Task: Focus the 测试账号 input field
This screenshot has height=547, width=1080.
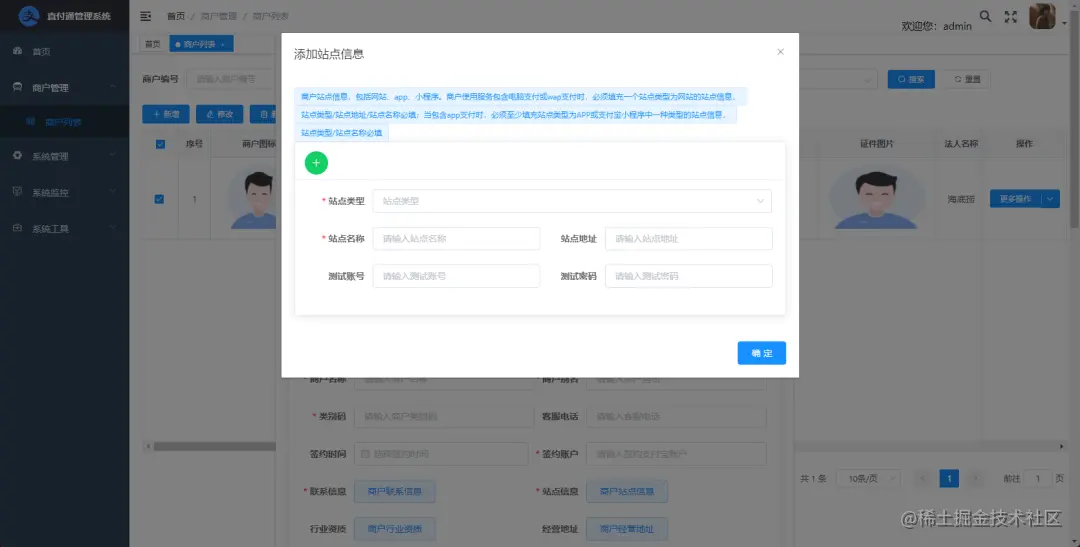Action: click(456, 276)
